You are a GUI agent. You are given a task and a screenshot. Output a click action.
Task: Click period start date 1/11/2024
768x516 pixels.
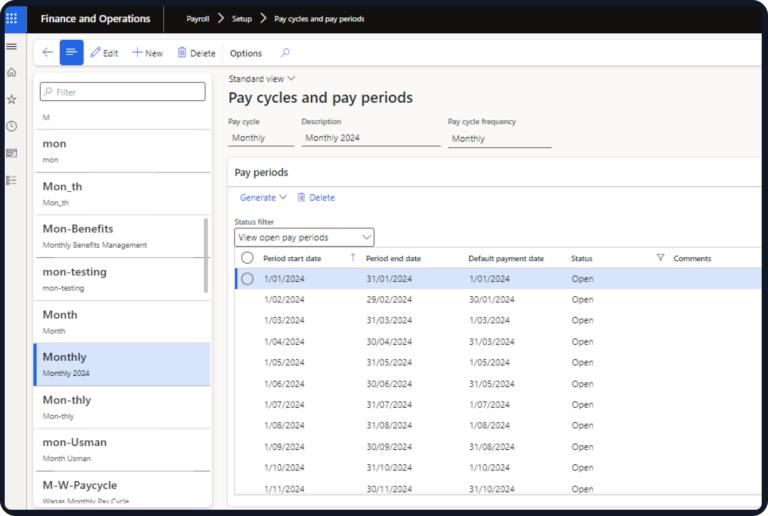tap(284, 489)
